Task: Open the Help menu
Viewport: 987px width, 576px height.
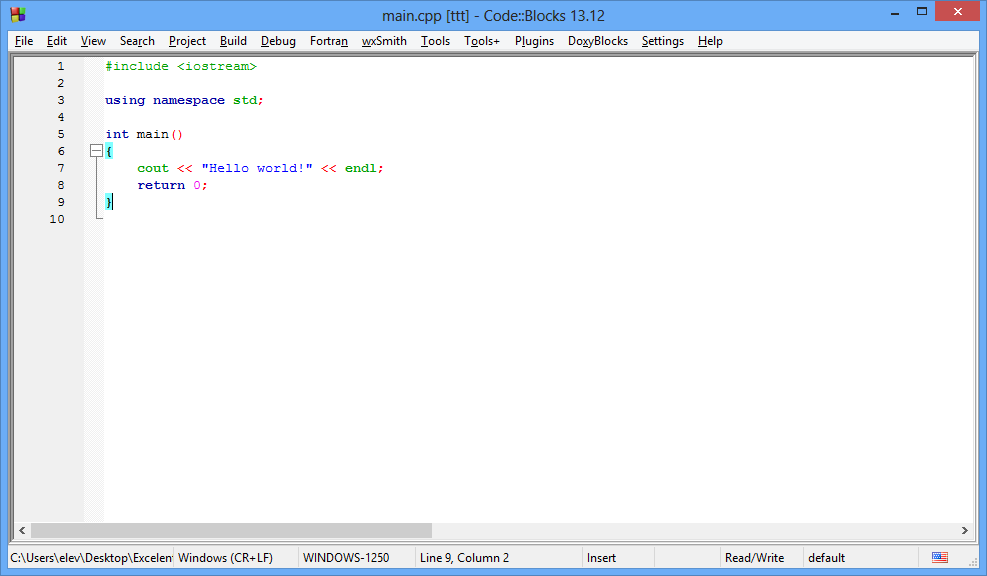Action: (710, 41)
